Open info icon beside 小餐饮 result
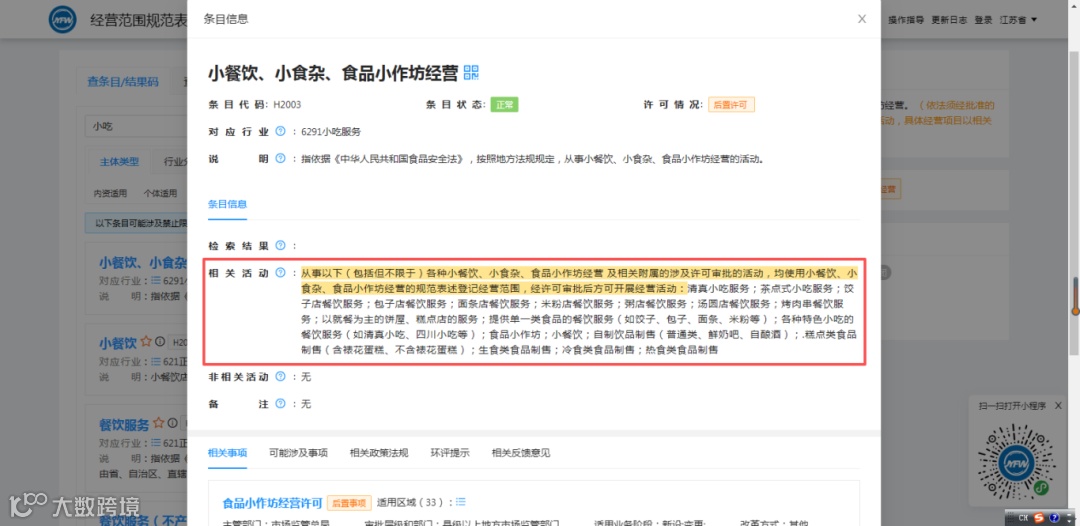1080x526 pixels. (160, 341)
